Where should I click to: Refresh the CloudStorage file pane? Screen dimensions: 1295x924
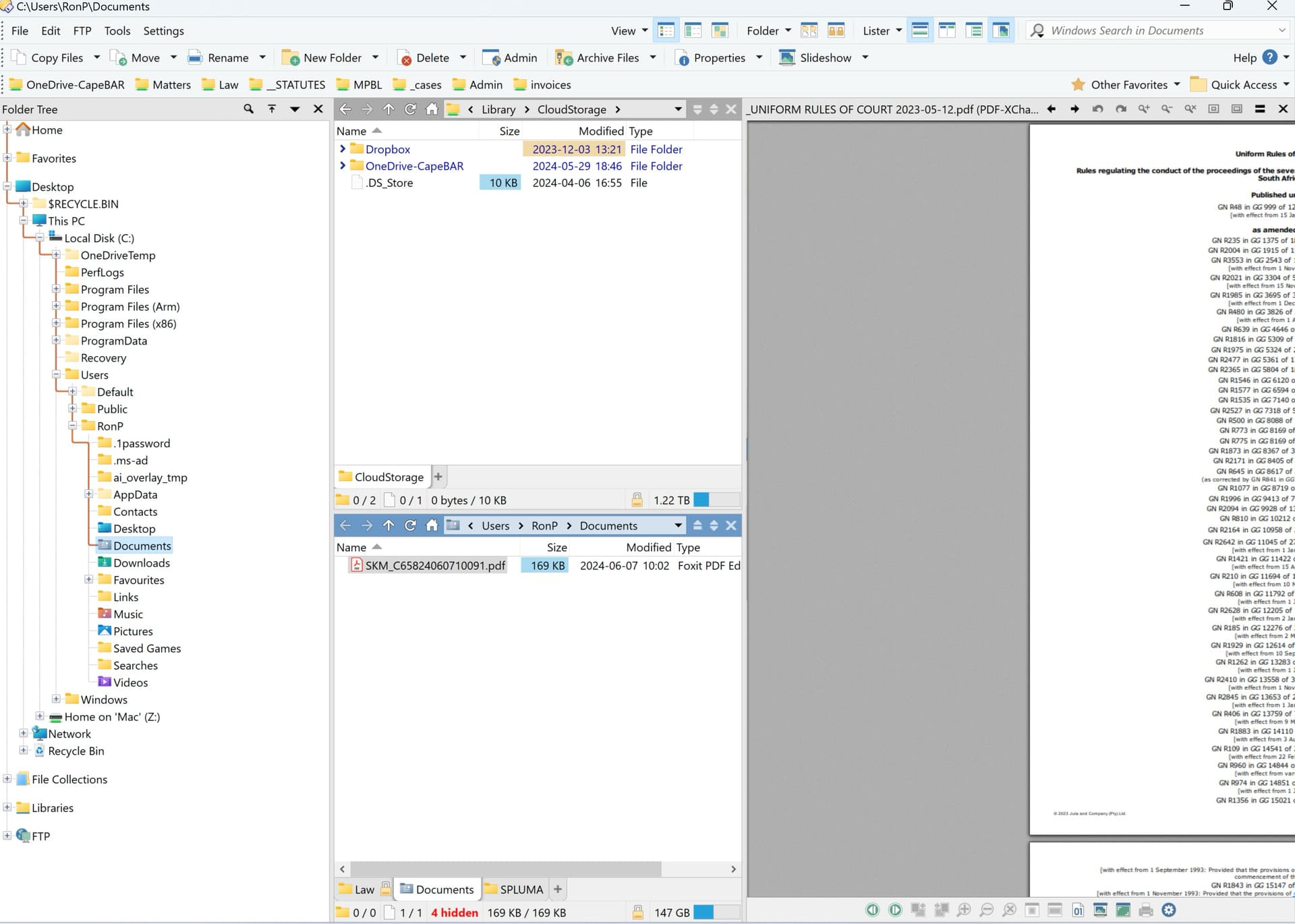[410, 109]
